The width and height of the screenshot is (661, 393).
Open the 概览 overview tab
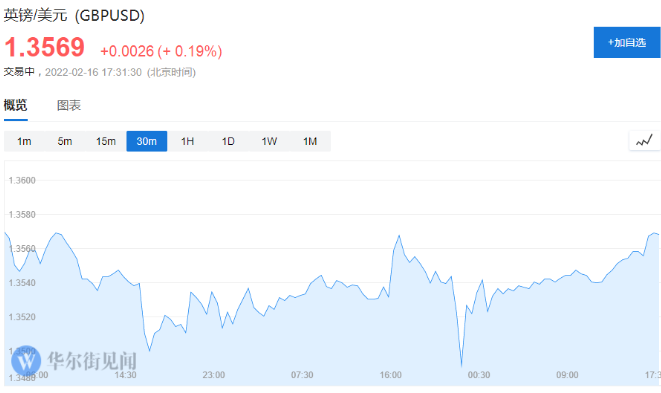tap(16, 105)
